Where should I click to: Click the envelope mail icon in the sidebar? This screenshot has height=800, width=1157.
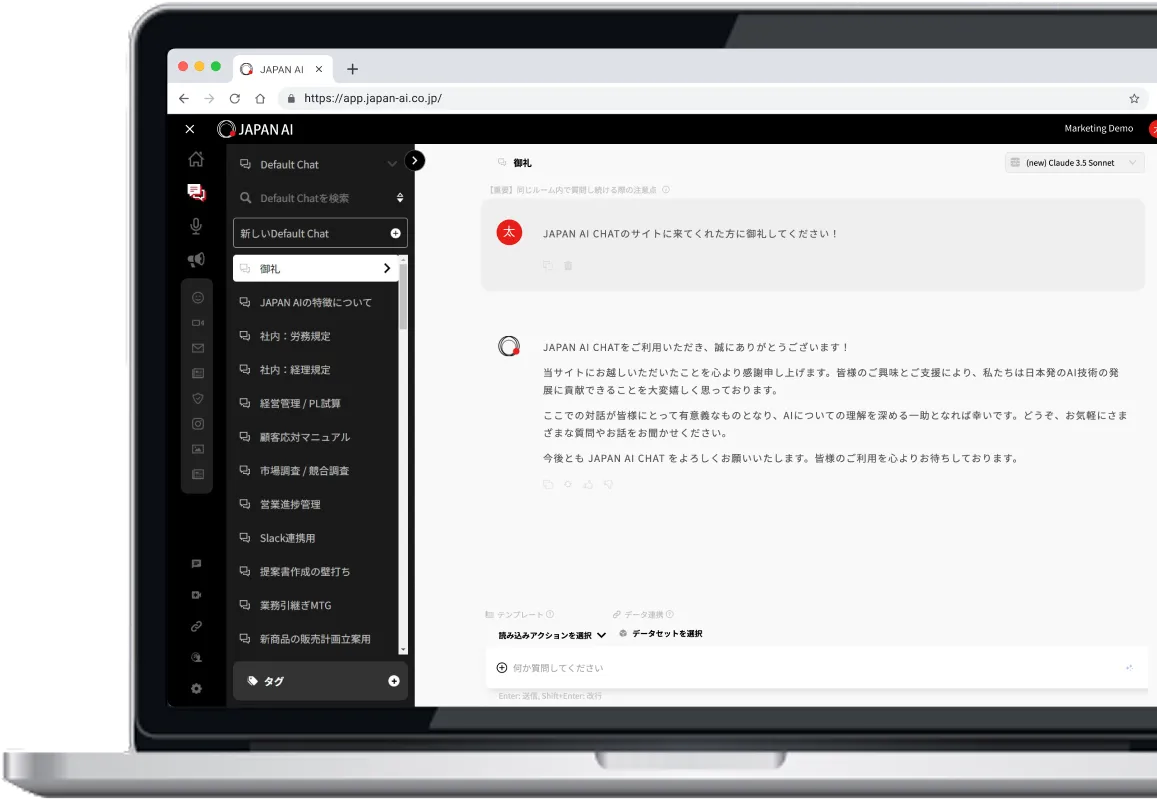(198, 348)
